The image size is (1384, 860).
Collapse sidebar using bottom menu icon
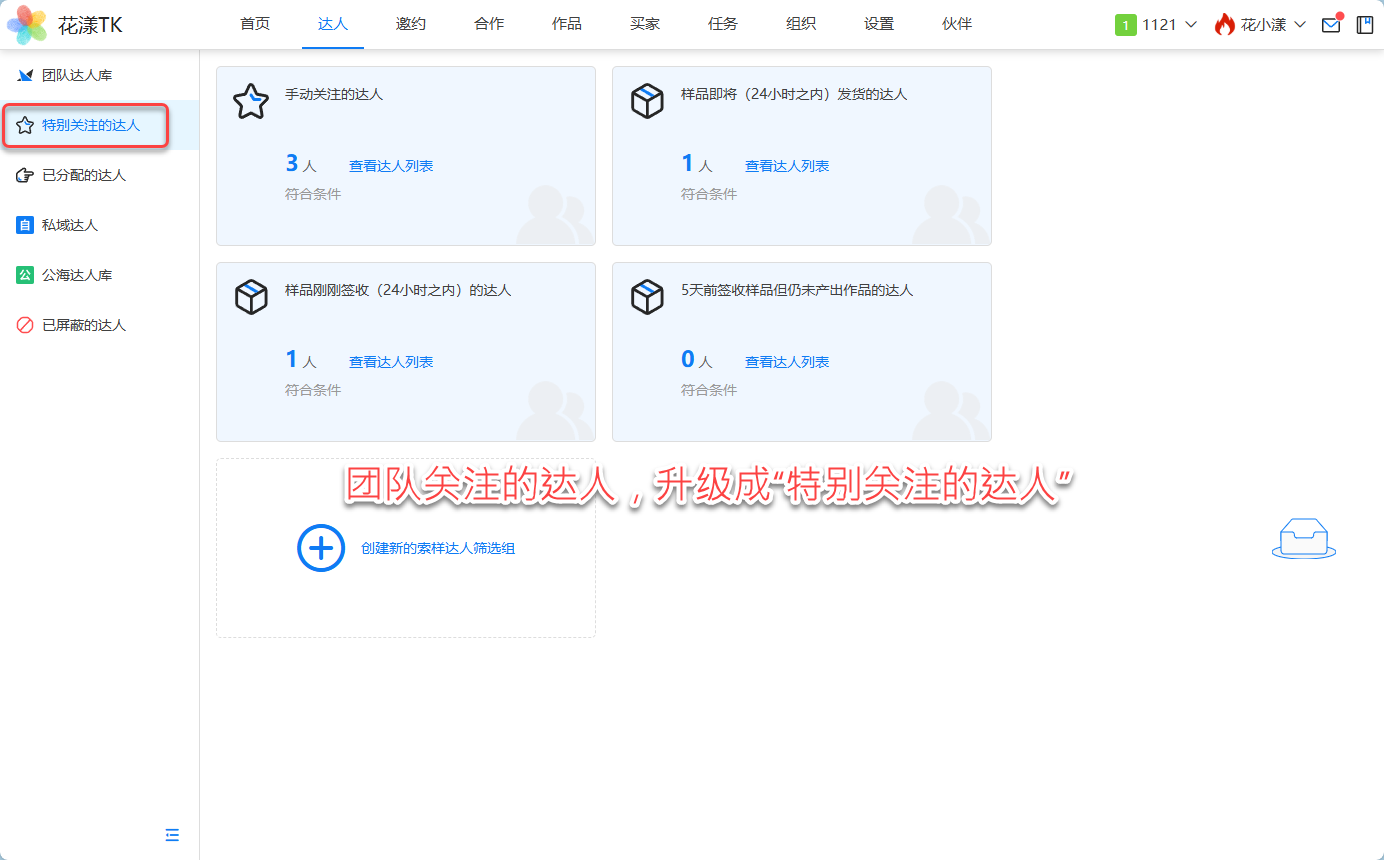[172, 835]
